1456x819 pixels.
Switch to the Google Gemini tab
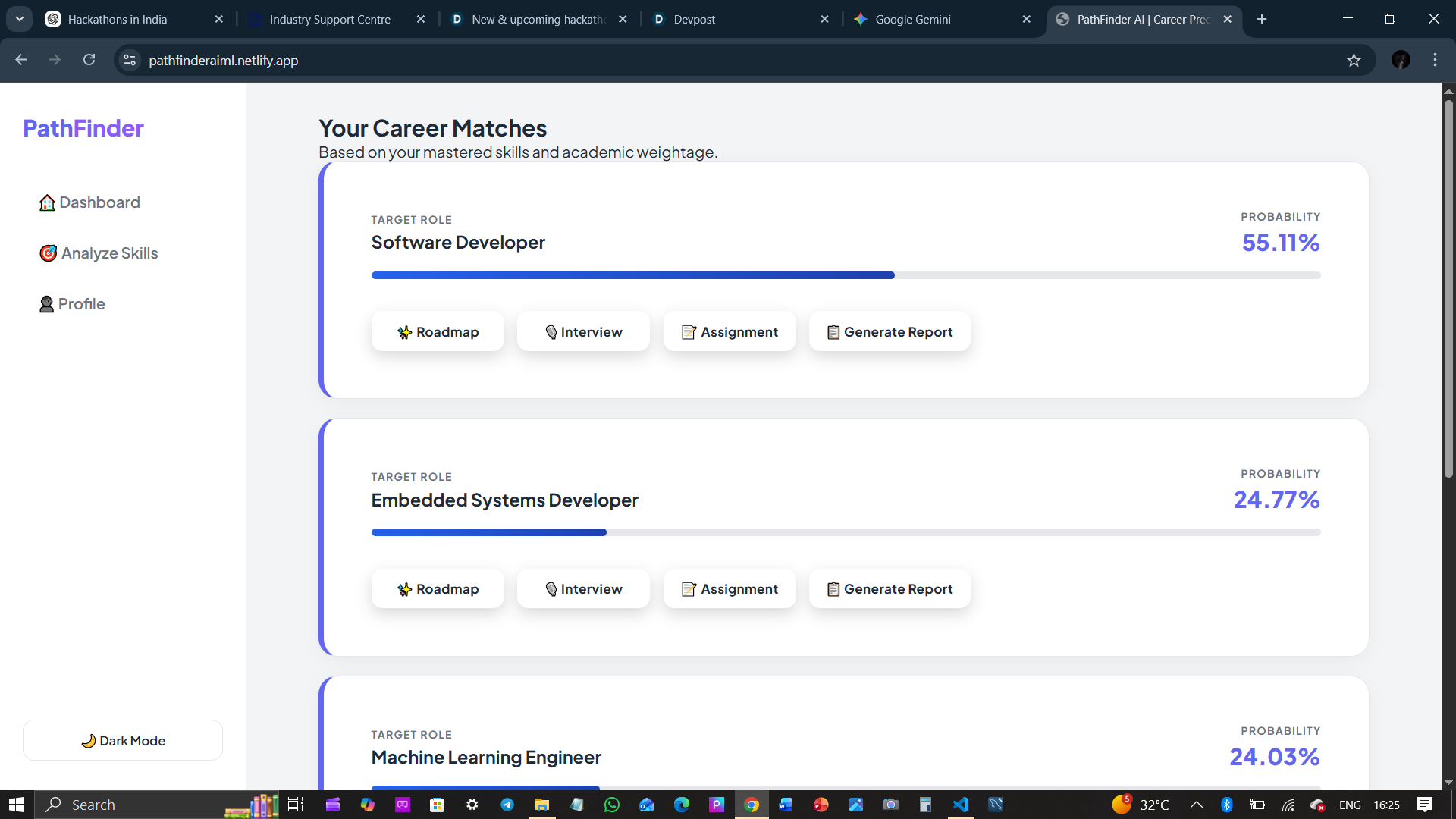[912, 19]
